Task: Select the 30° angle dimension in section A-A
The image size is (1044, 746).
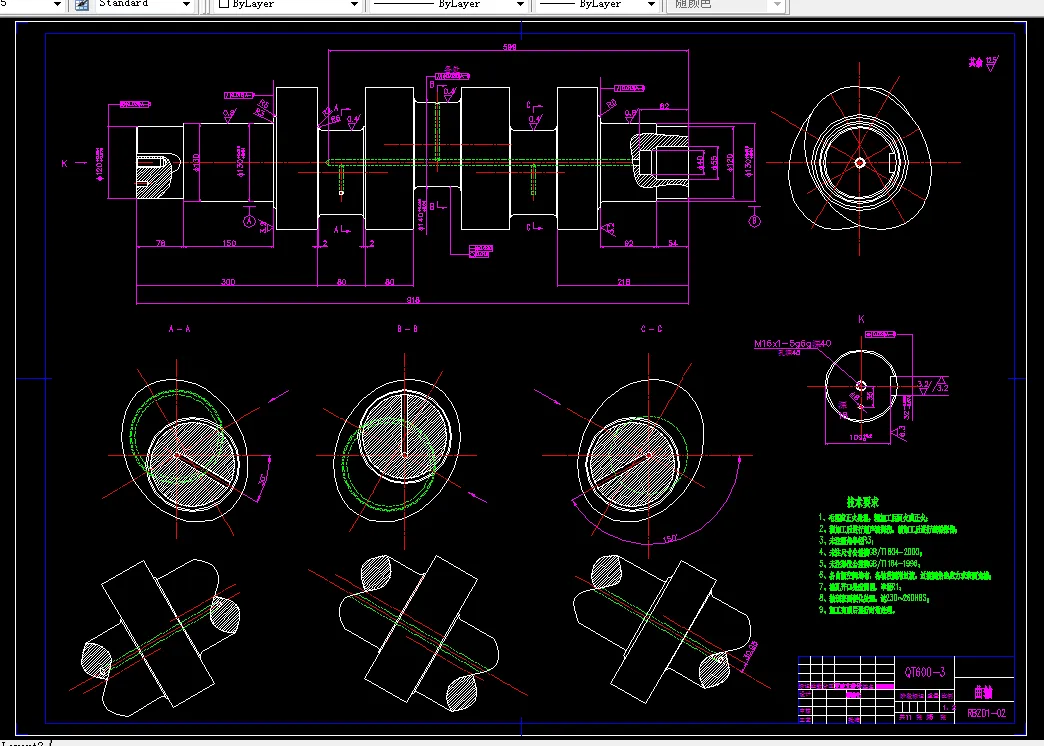Action: 260,481
